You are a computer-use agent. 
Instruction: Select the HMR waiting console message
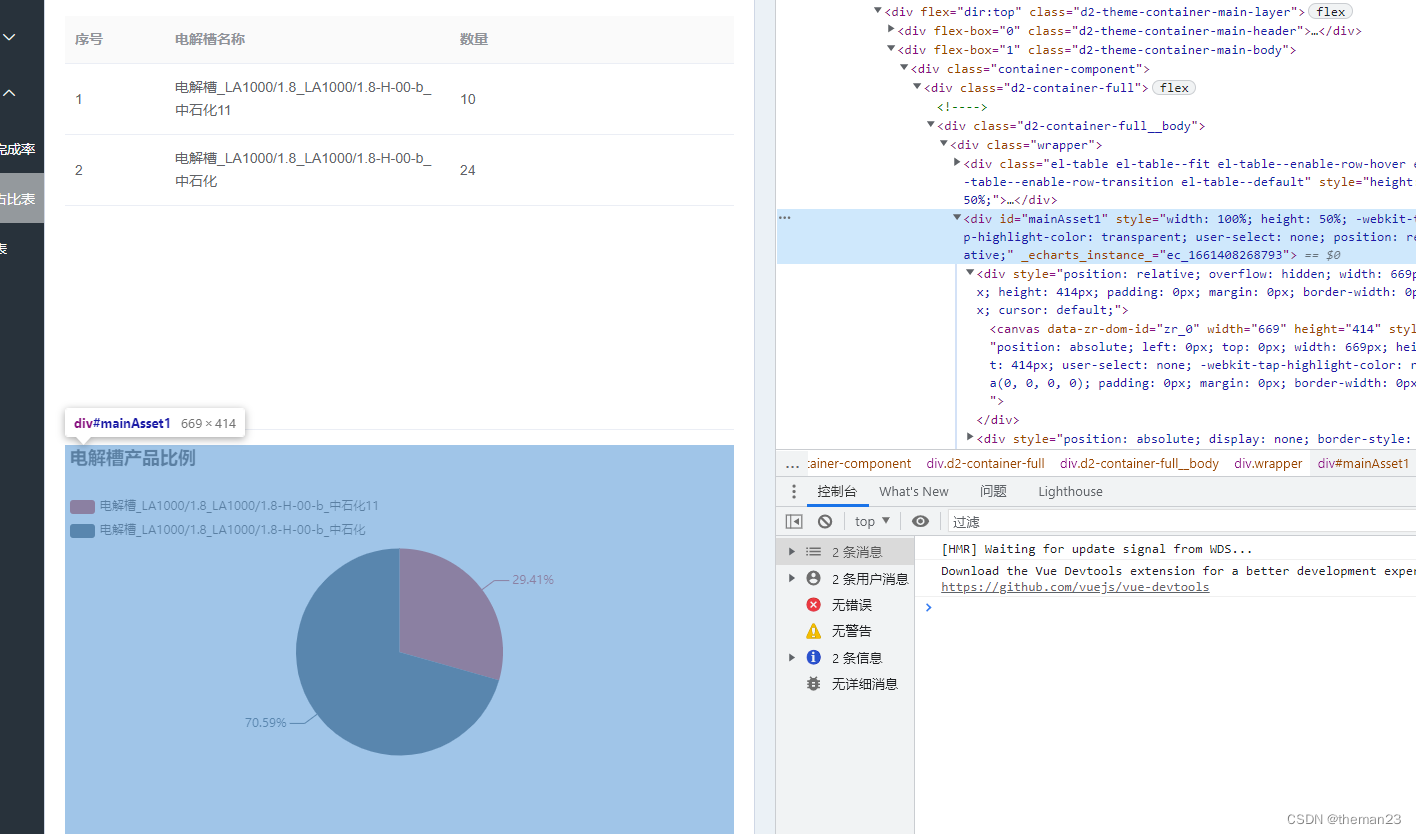coord(1097,549)
